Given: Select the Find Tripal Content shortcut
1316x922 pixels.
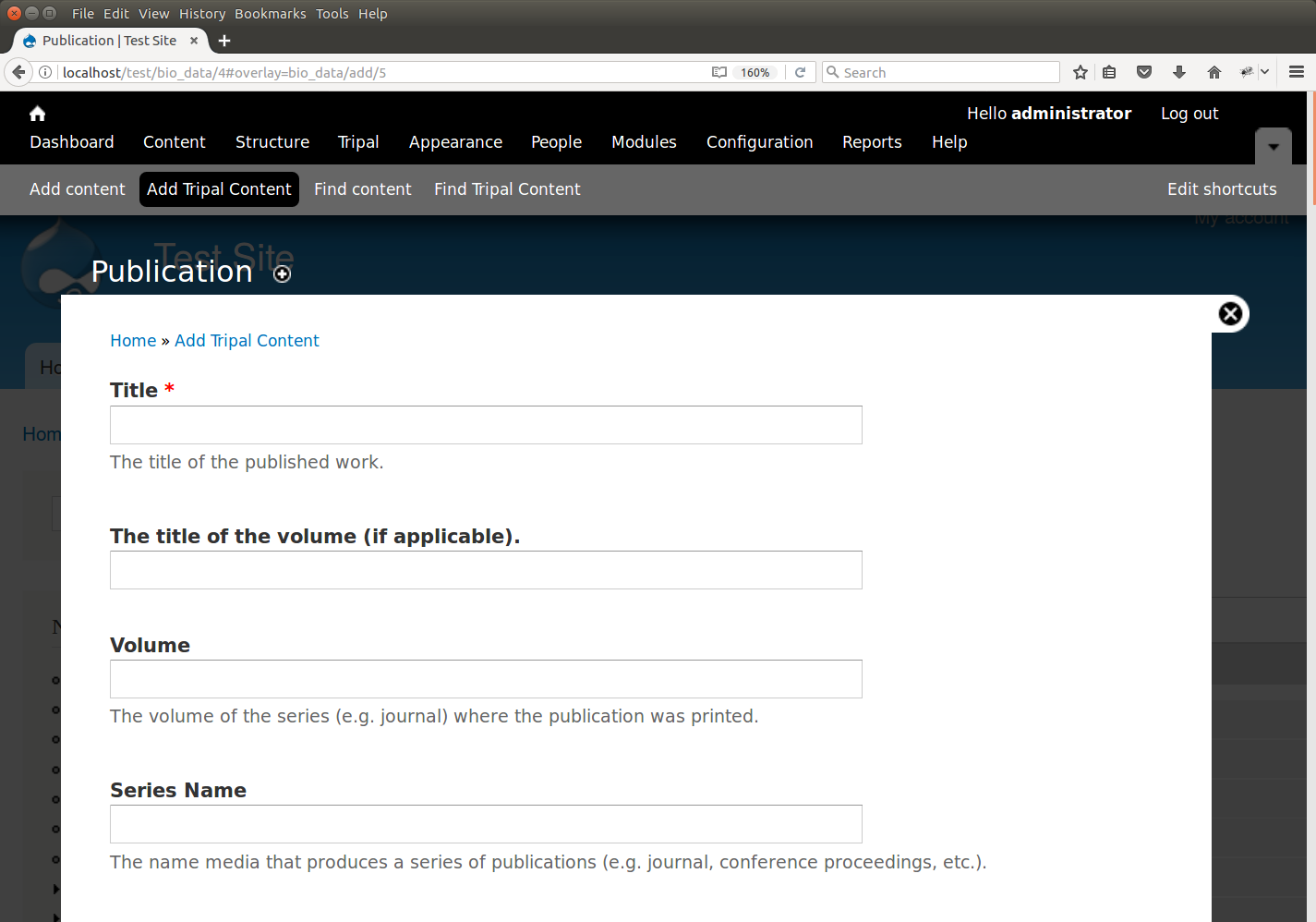Looking at the screenshot, I should 507,189.
